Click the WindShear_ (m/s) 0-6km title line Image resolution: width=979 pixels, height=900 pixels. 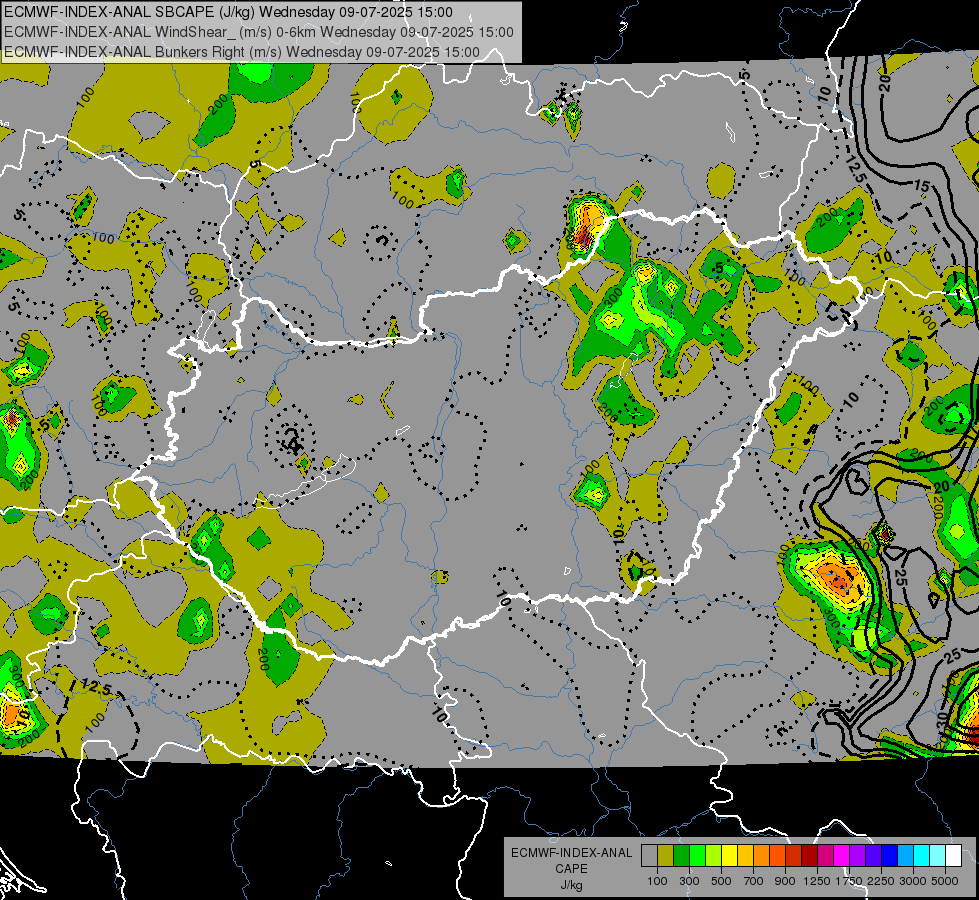(x=258, y=32)
